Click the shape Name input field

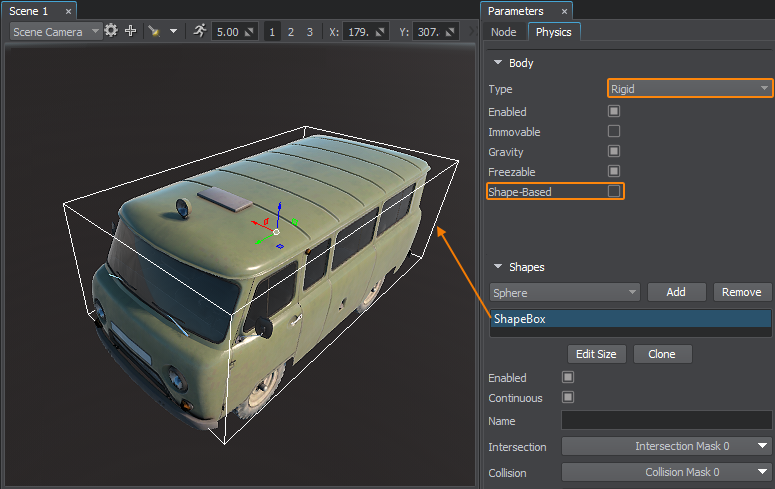coord(666,420)
